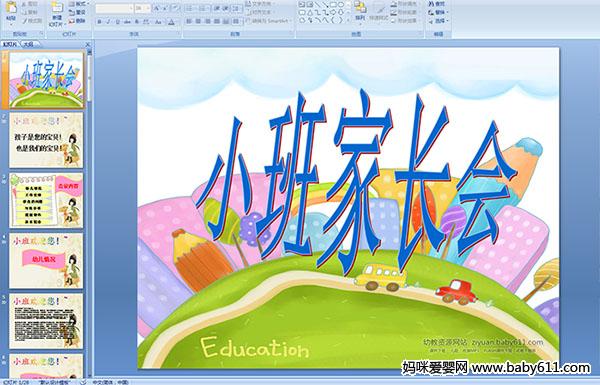Select the second slide thumbnail
The width and height of the screenshot is (600, 385).
tap(46, 140)
